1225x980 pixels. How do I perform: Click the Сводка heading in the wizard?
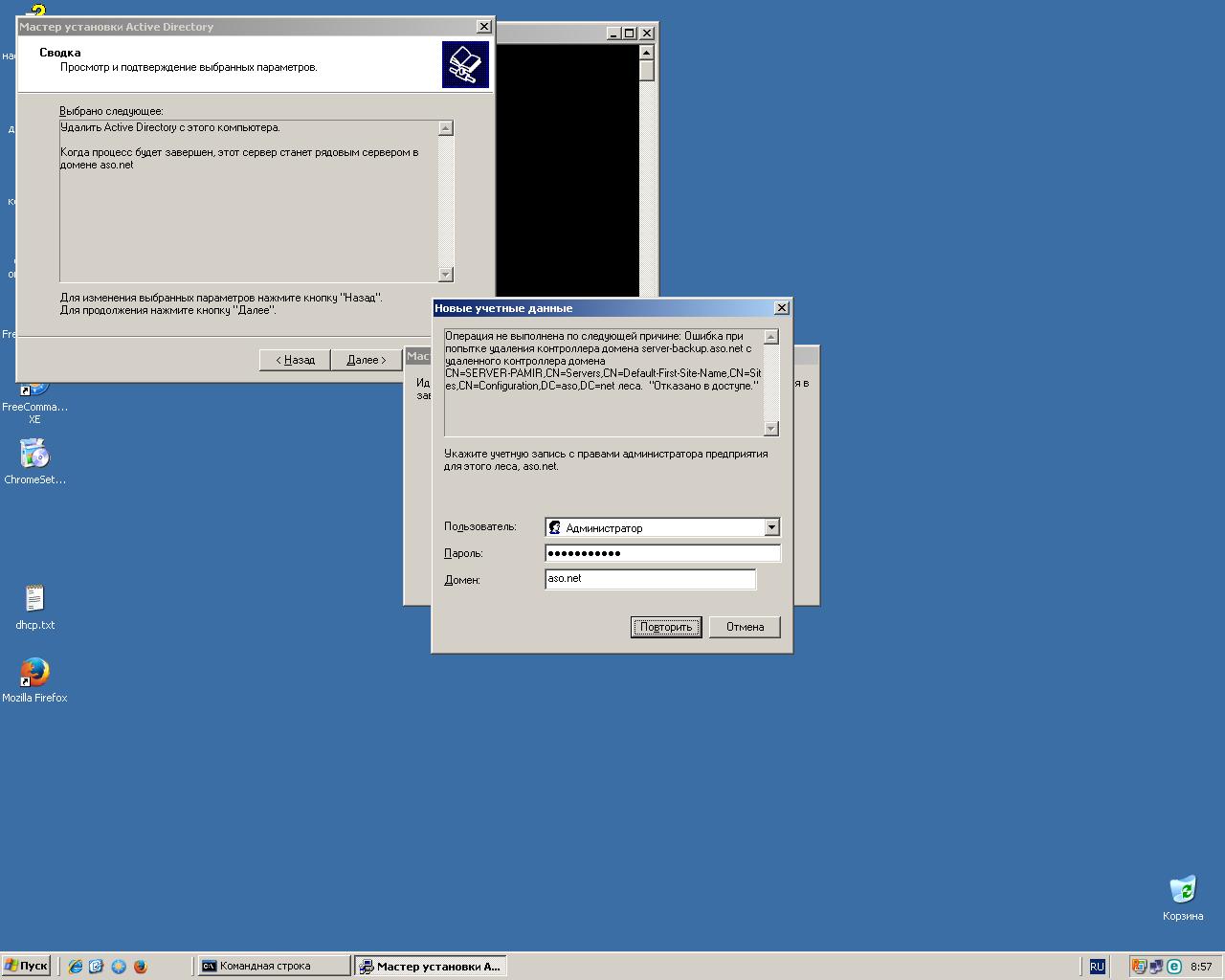[60, 53]
